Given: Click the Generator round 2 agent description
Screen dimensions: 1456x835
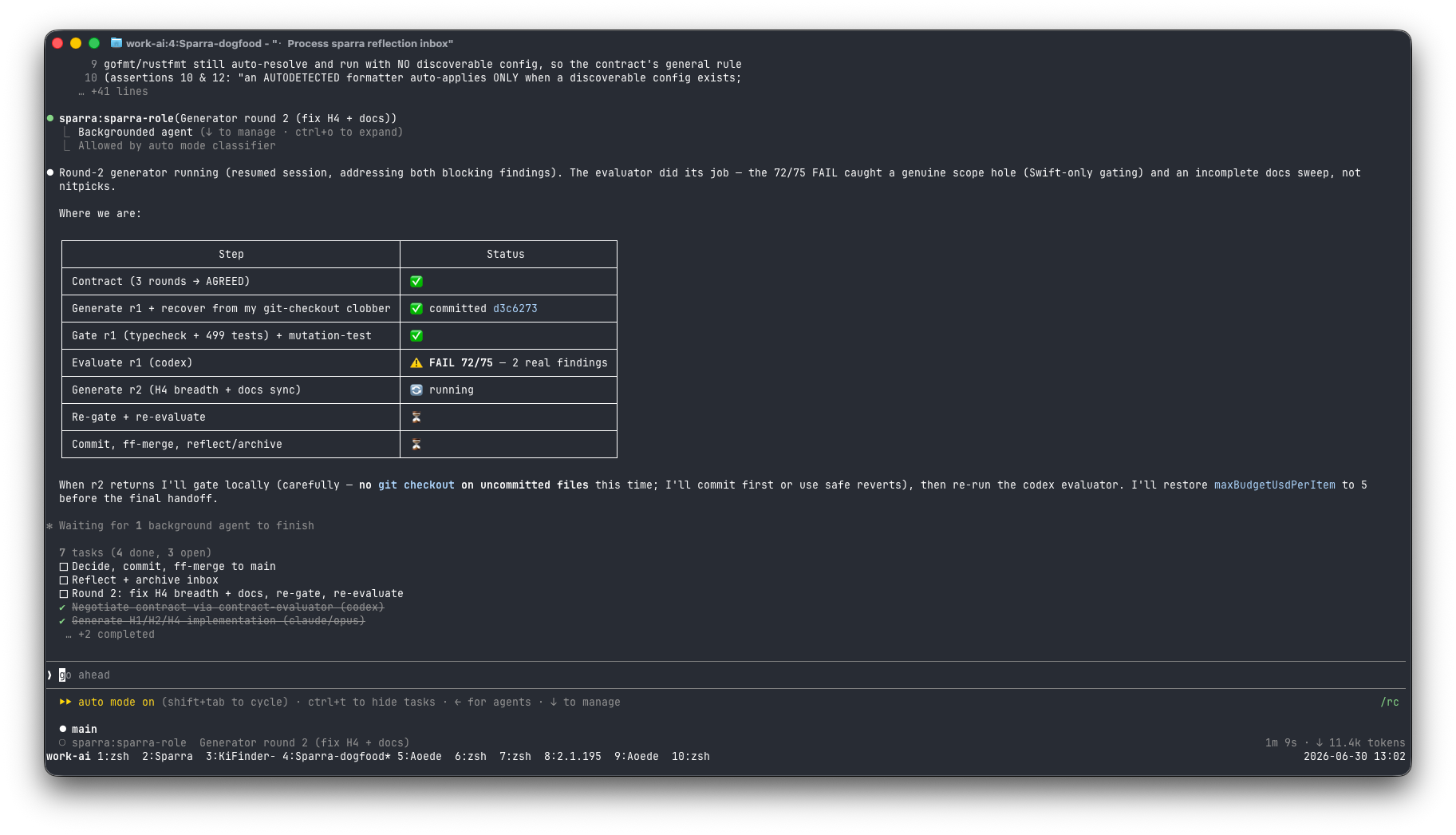Looking at the screenshot, I should [x=305, y=742].
